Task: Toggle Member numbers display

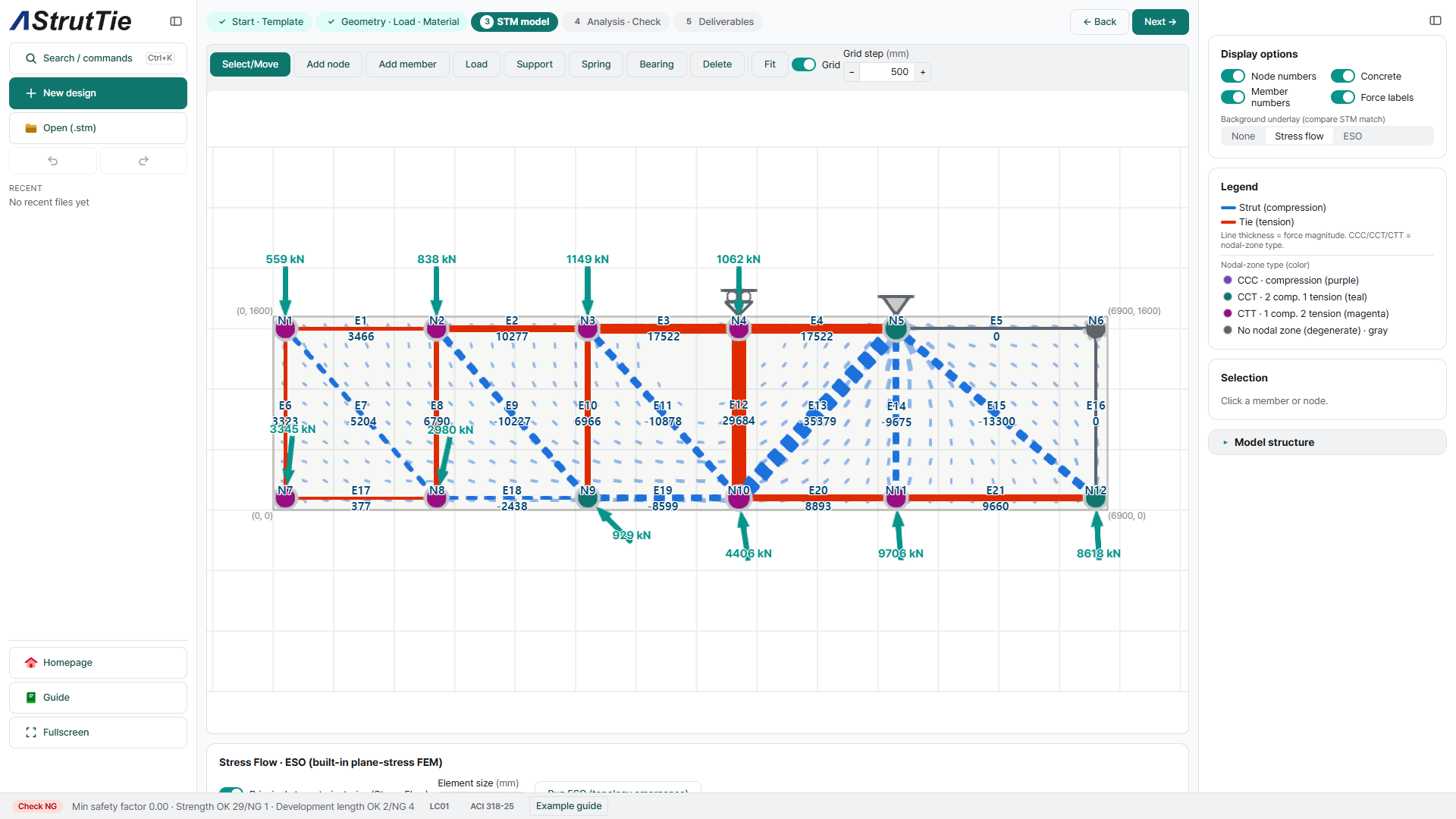Action: 1233,97
